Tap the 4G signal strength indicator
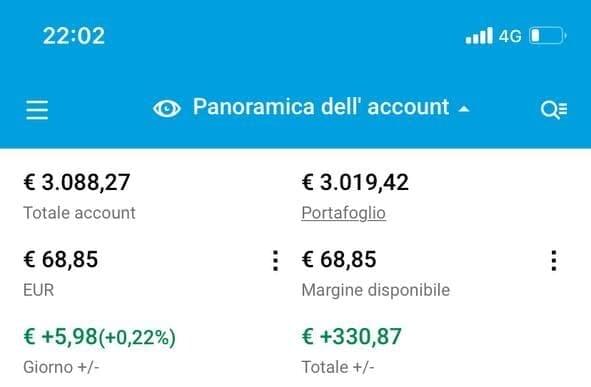This screenshot has width=591, height=387. [493, 36]
